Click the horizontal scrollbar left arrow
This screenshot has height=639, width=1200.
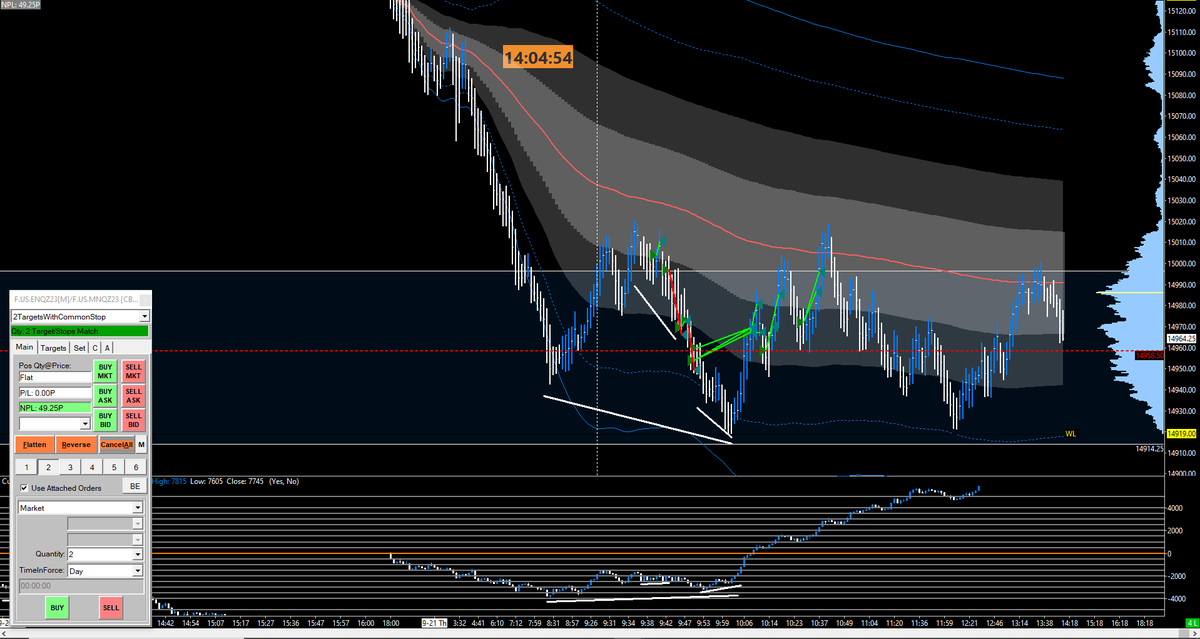[5, 633]
